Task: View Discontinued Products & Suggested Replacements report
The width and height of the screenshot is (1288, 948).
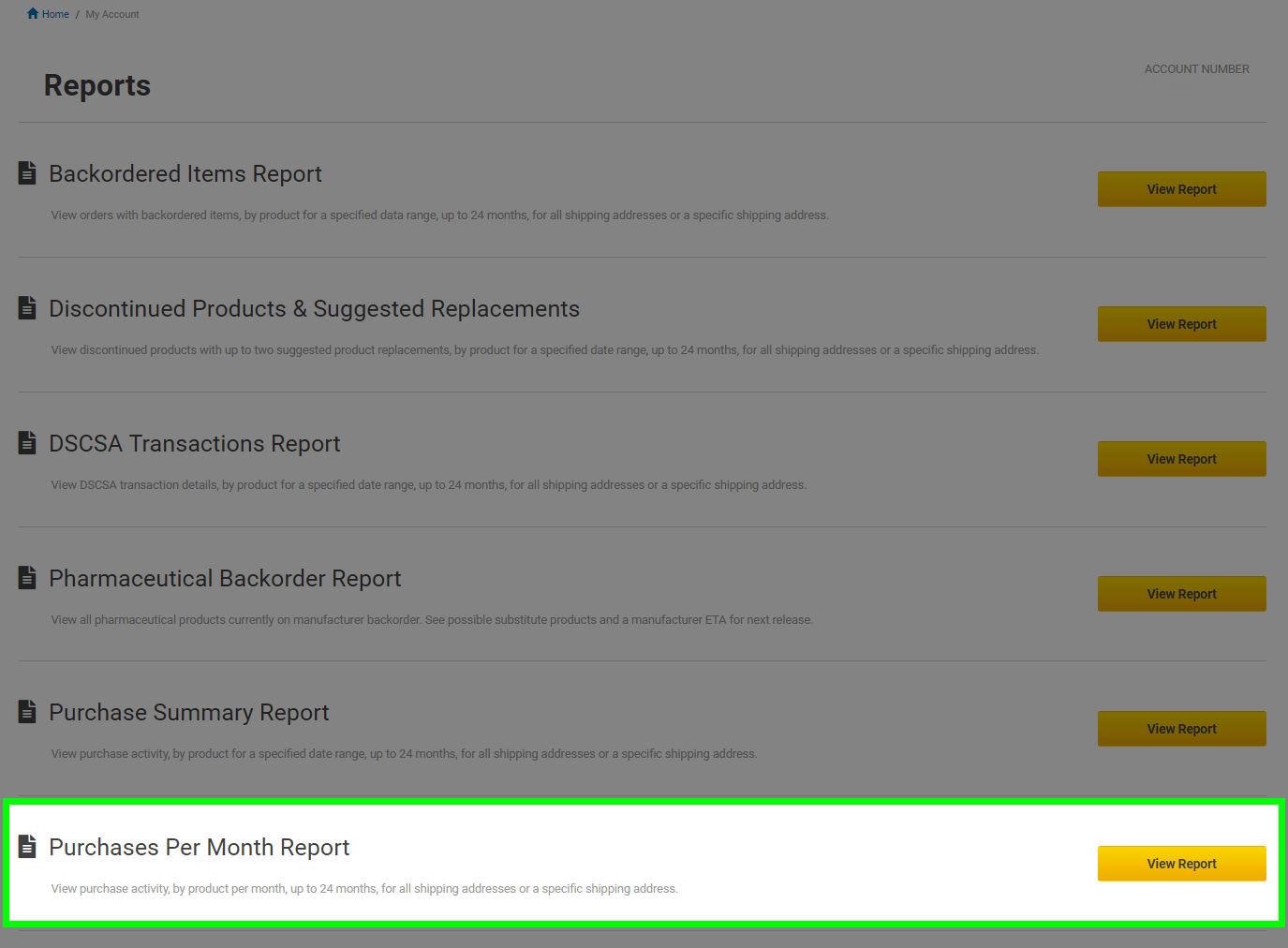Action: [1181, 324]
